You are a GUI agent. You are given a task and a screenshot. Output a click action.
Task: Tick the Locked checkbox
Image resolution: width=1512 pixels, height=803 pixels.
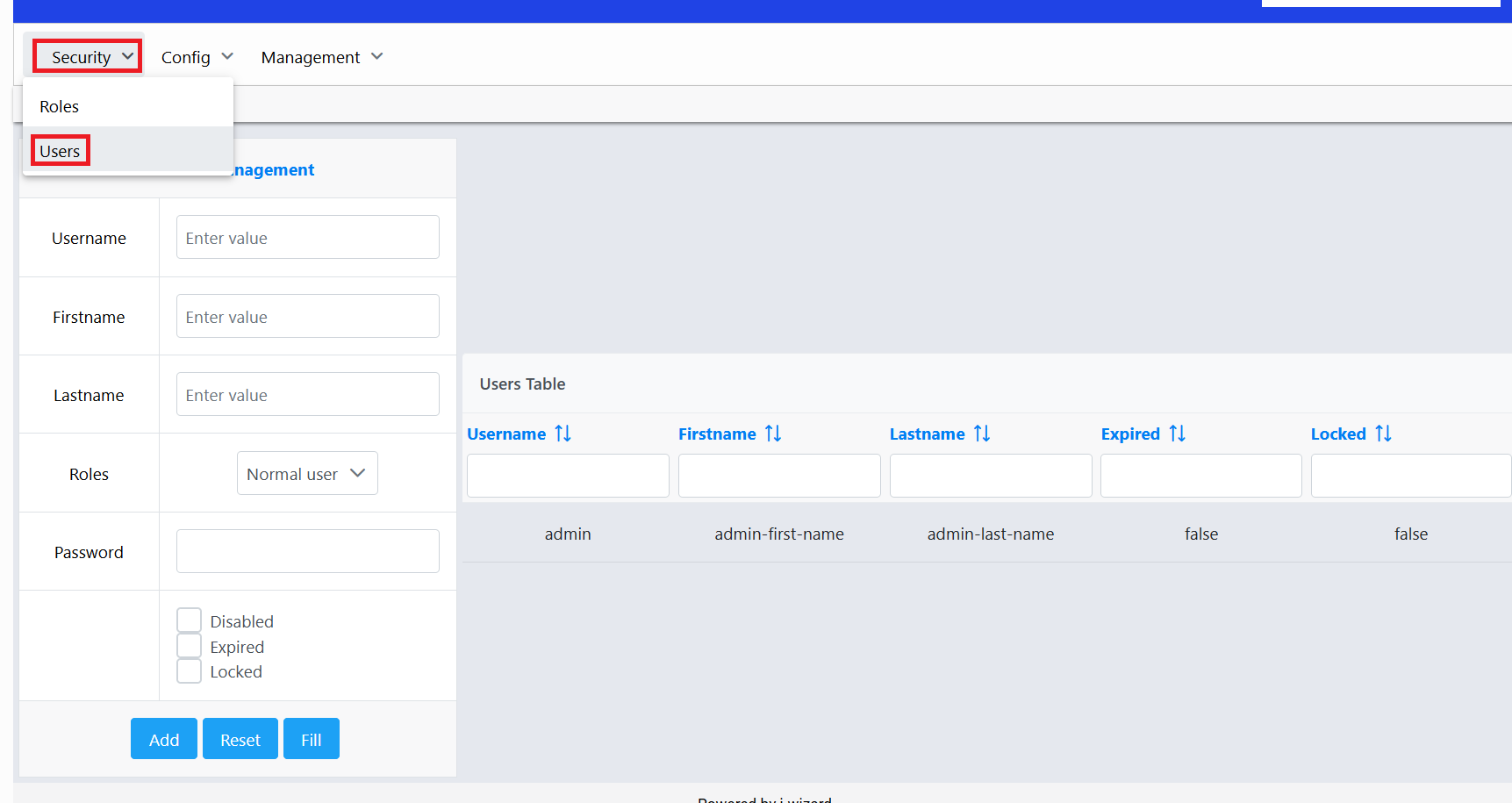pos(189,671)
